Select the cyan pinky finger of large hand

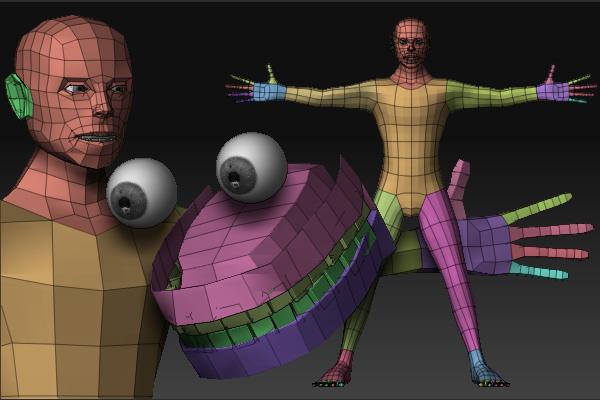[539, 271]
